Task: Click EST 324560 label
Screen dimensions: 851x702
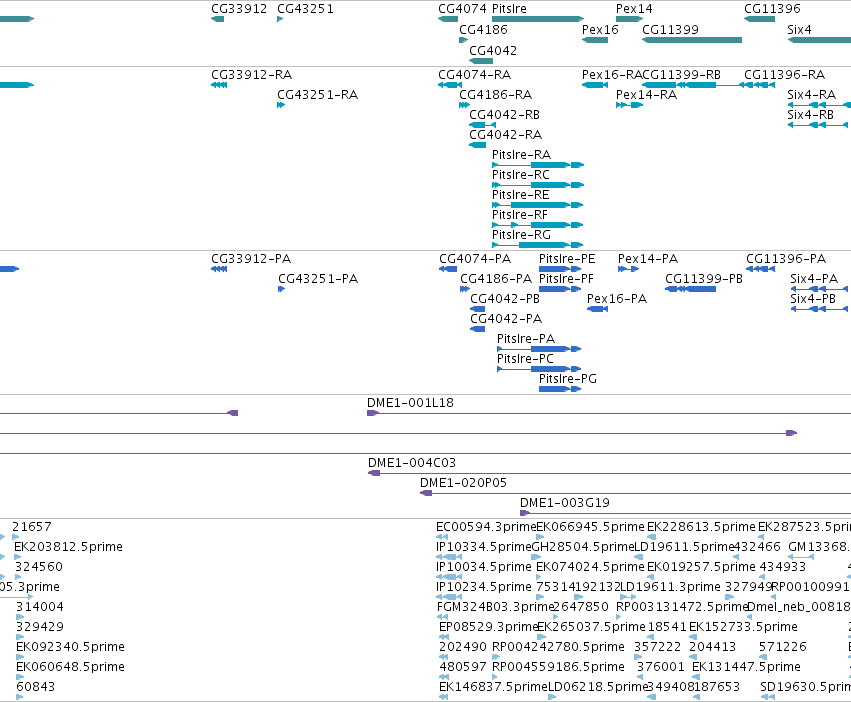Action: click(39, 567)
